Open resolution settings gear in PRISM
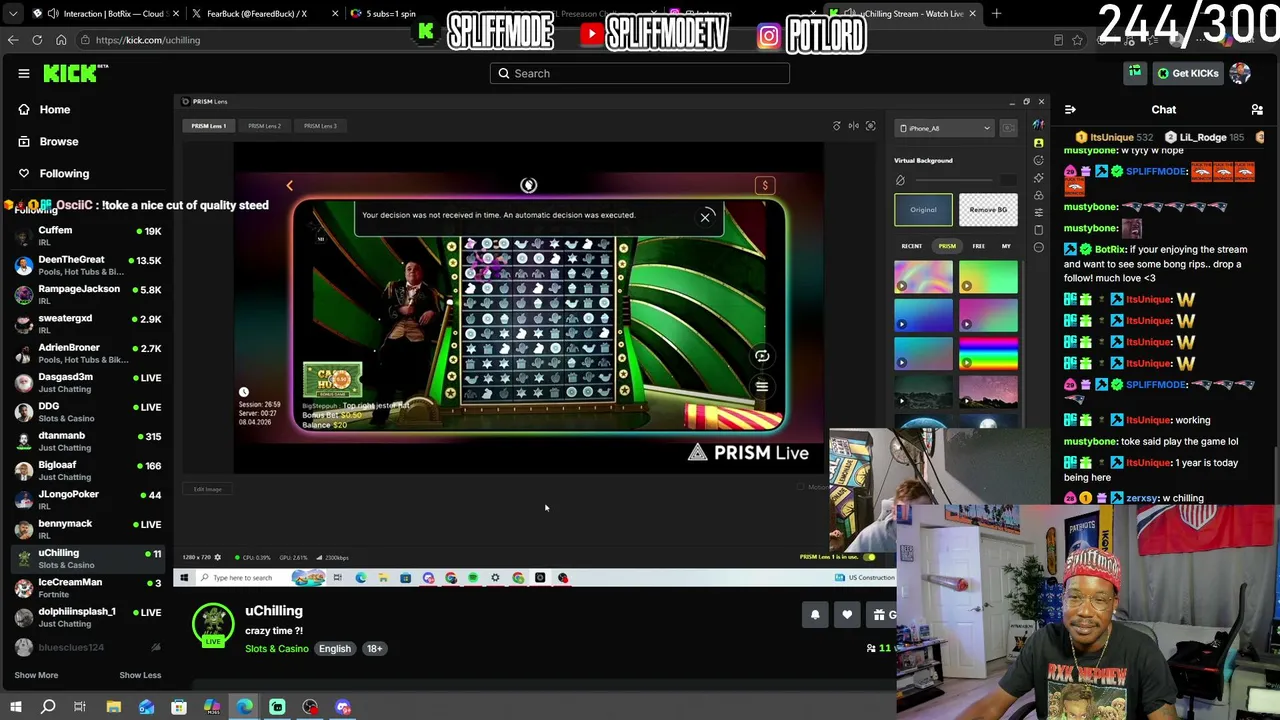This screenshot has width=1280, height=720. point(218,557)
